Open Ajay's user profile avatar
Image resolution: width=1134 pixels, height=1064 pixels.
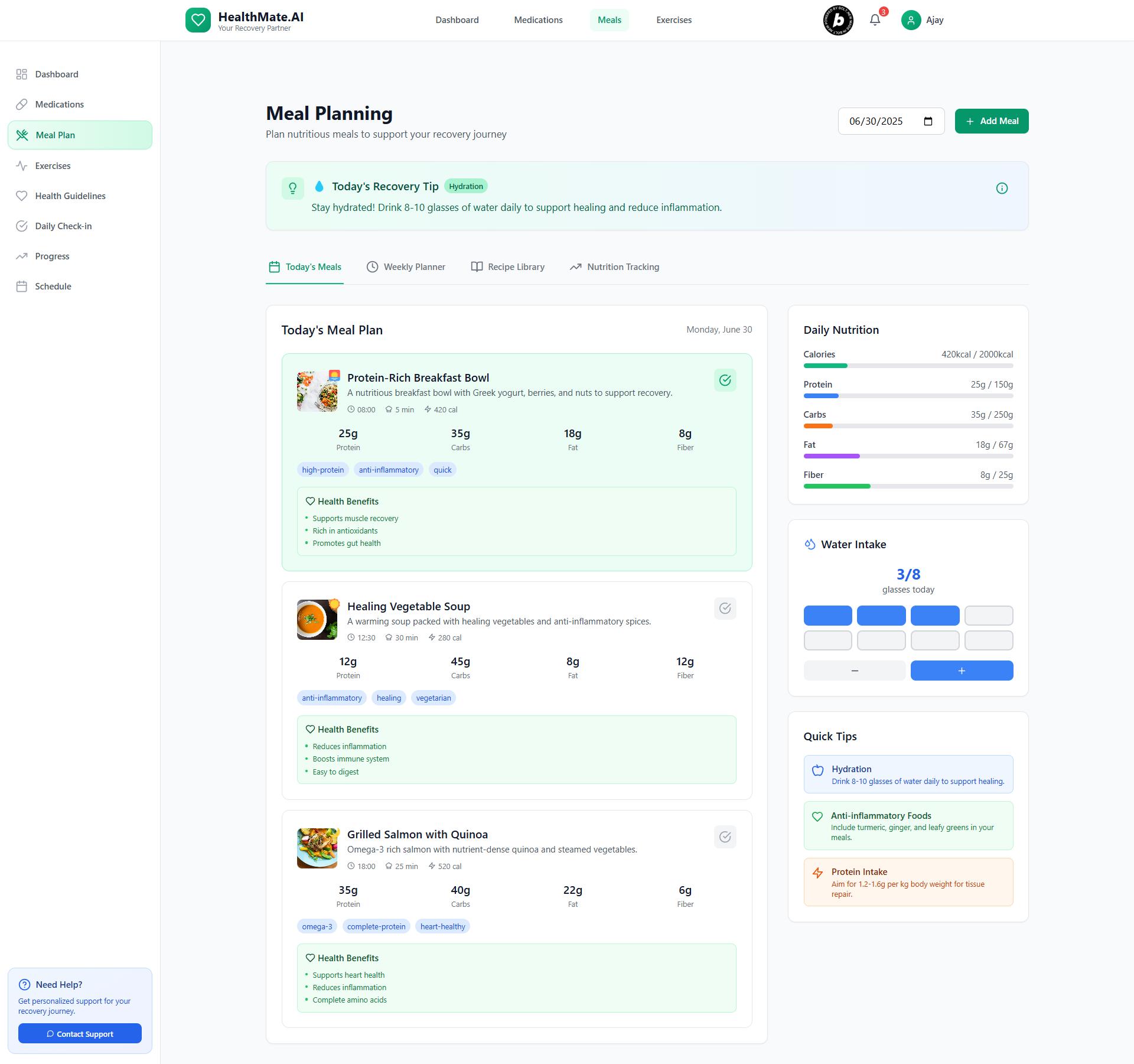pos(911,20)
